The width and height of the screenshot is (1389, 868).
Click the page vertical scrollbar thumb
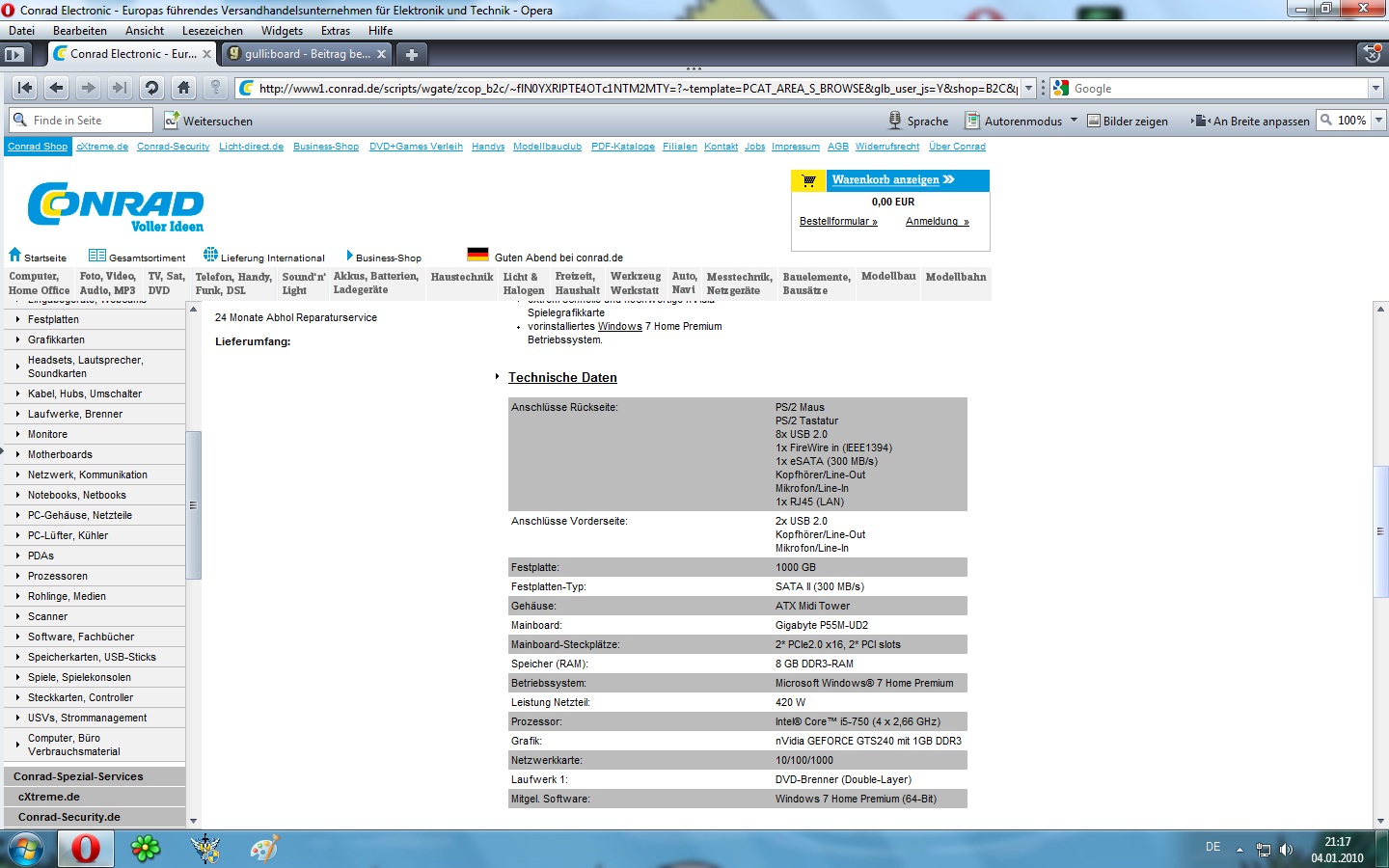point(1380,530)
